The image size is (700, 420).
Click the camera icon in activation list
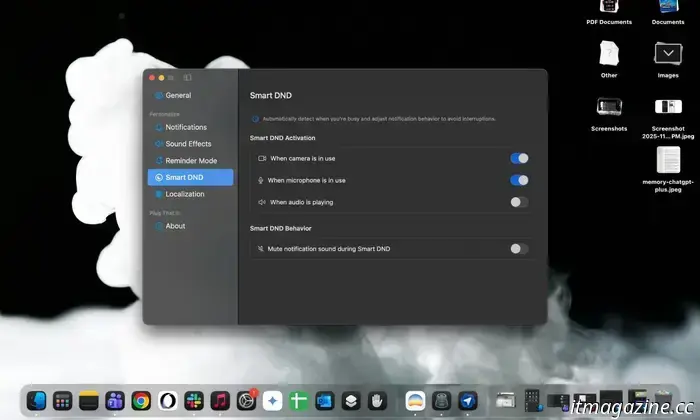262,158
